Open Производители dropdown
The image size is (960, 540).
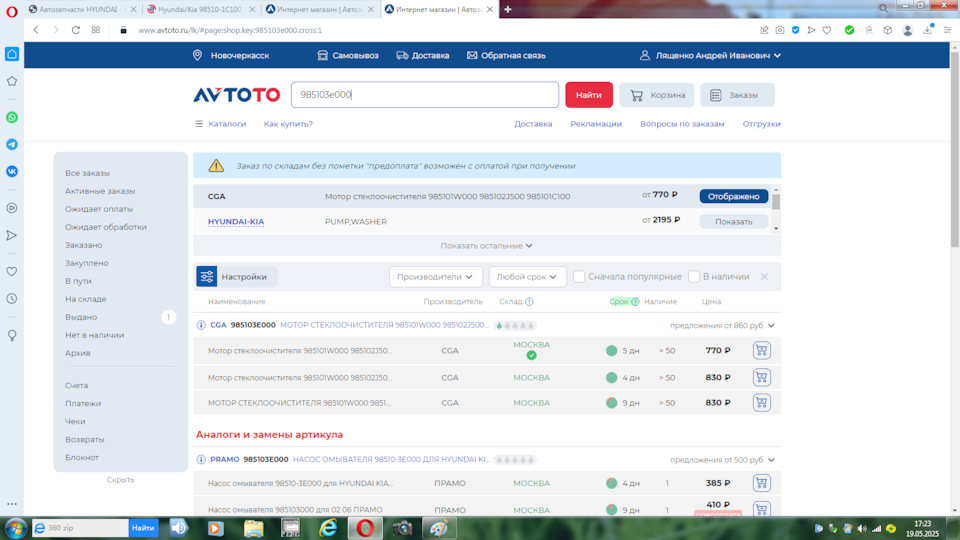[435, 277]
